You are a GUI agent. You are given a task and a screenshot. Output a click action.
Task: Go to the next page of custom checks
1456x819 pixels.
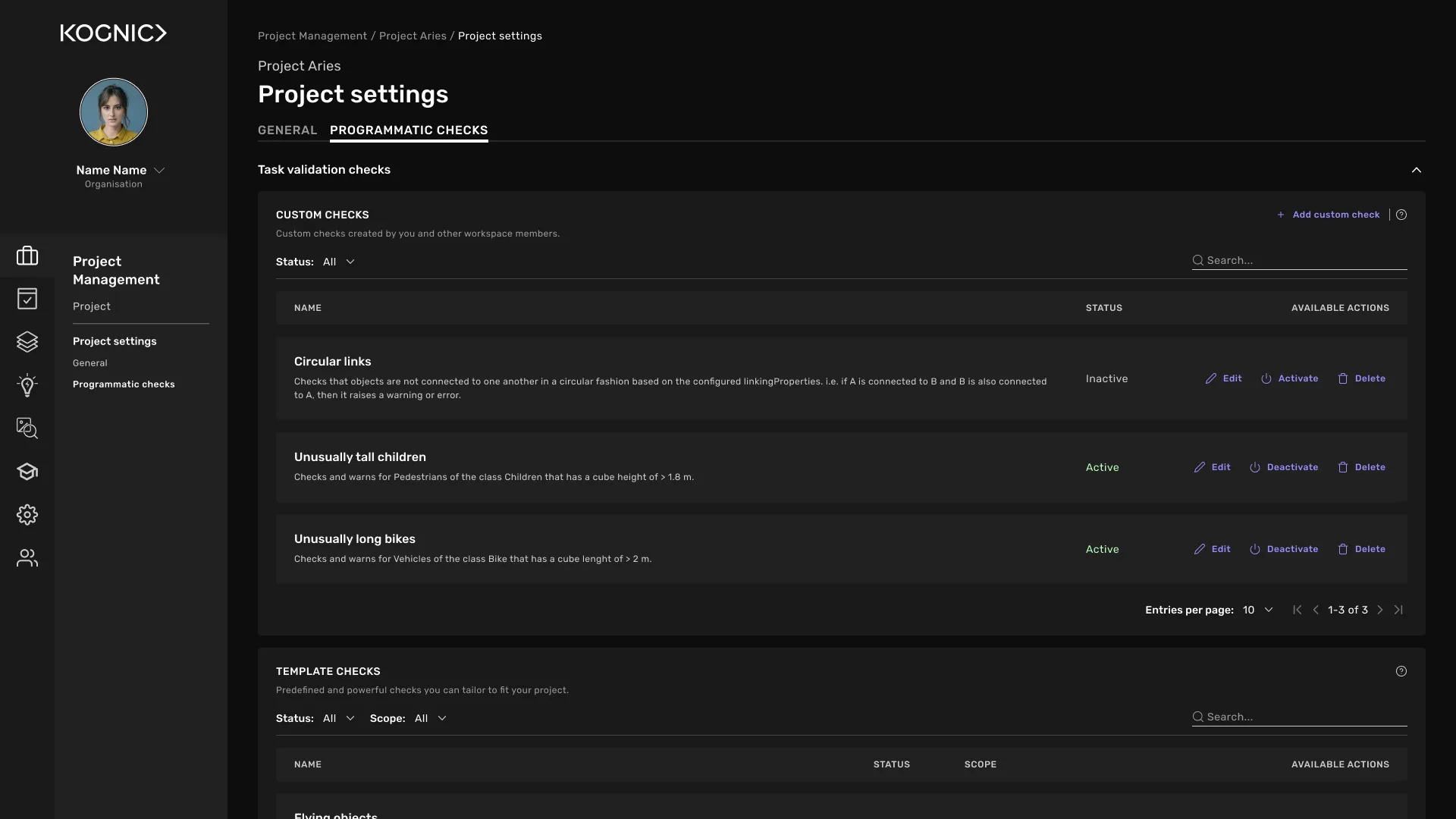(1380, 610)
